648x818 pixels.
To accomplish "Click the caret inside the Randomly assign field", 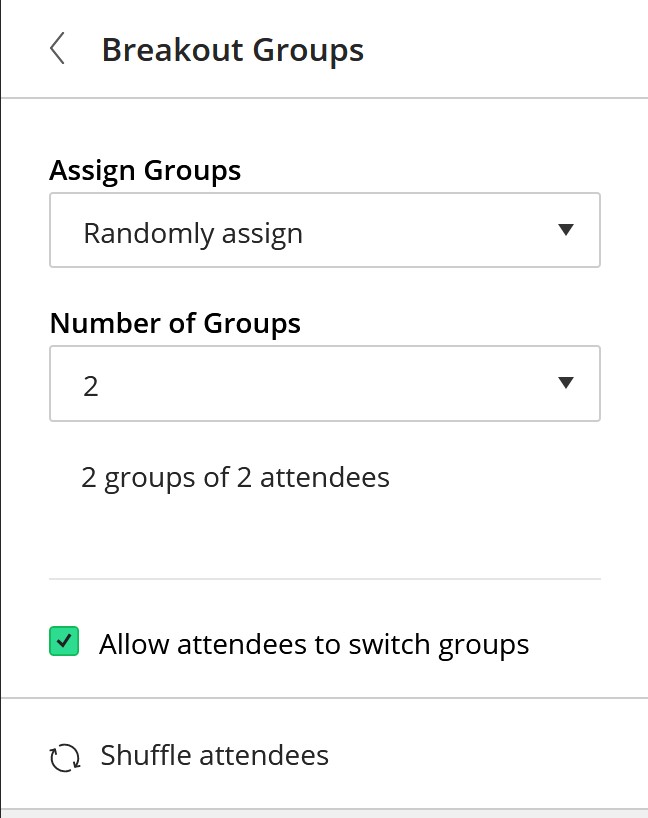I will [x=567, y=230].
